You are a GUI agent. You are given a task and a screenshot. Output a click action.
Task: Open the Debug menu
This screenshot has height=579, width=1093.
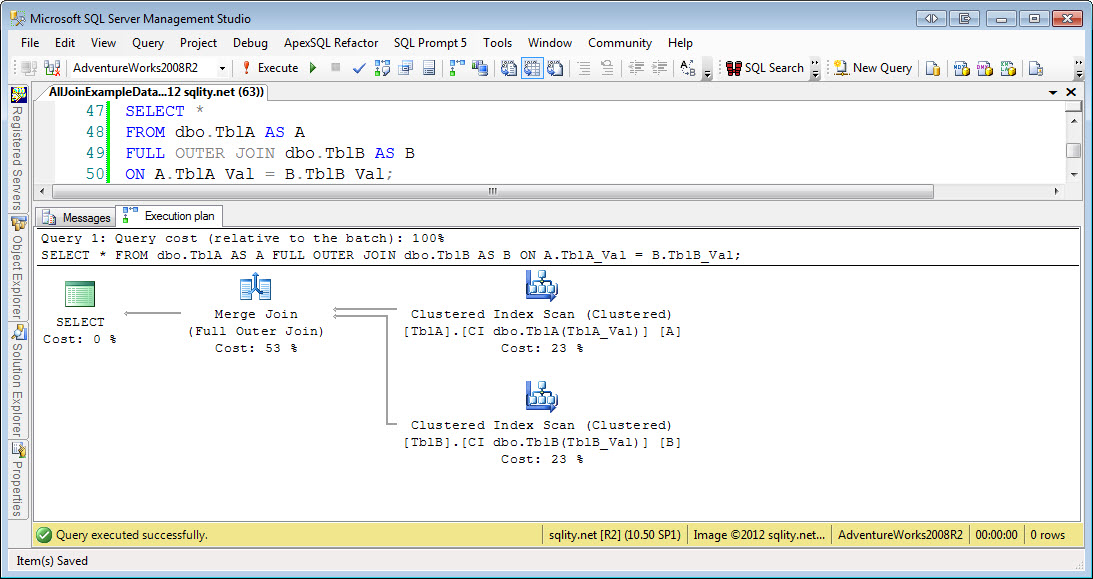pos(250,43)
